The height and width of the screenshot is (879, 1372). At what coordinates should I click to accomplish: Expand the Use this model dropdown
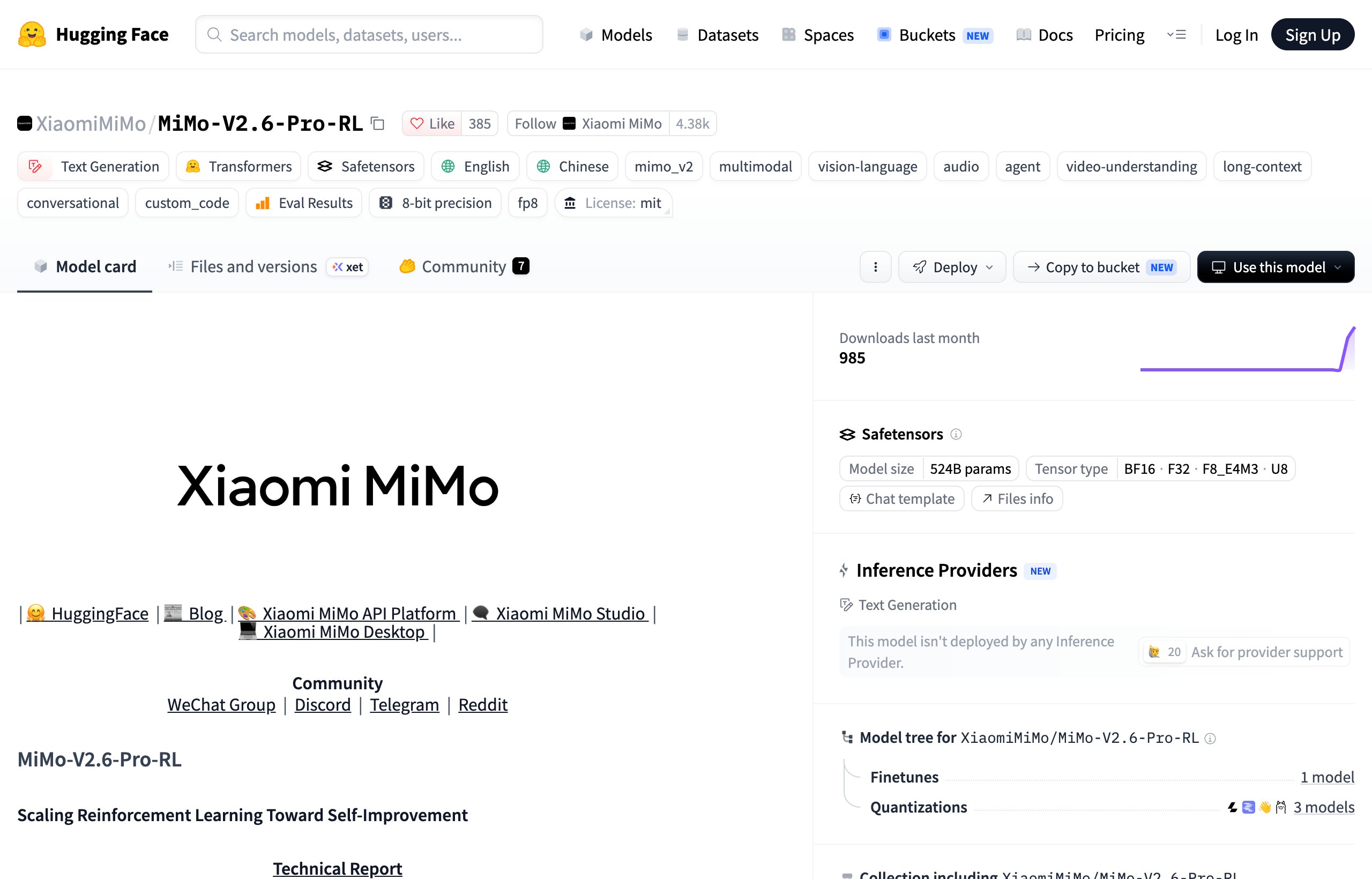(x=1276, y=267)
